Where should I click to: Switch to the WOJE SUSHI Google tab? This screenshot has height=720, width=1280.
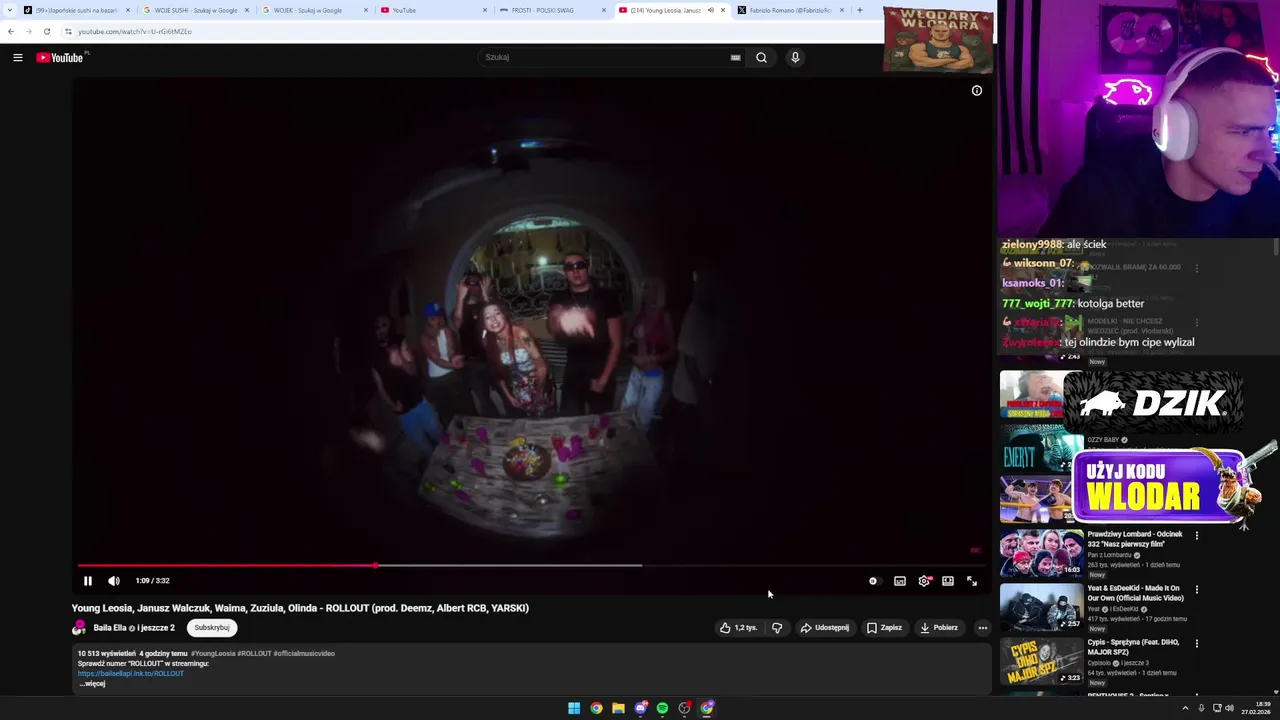196,10
